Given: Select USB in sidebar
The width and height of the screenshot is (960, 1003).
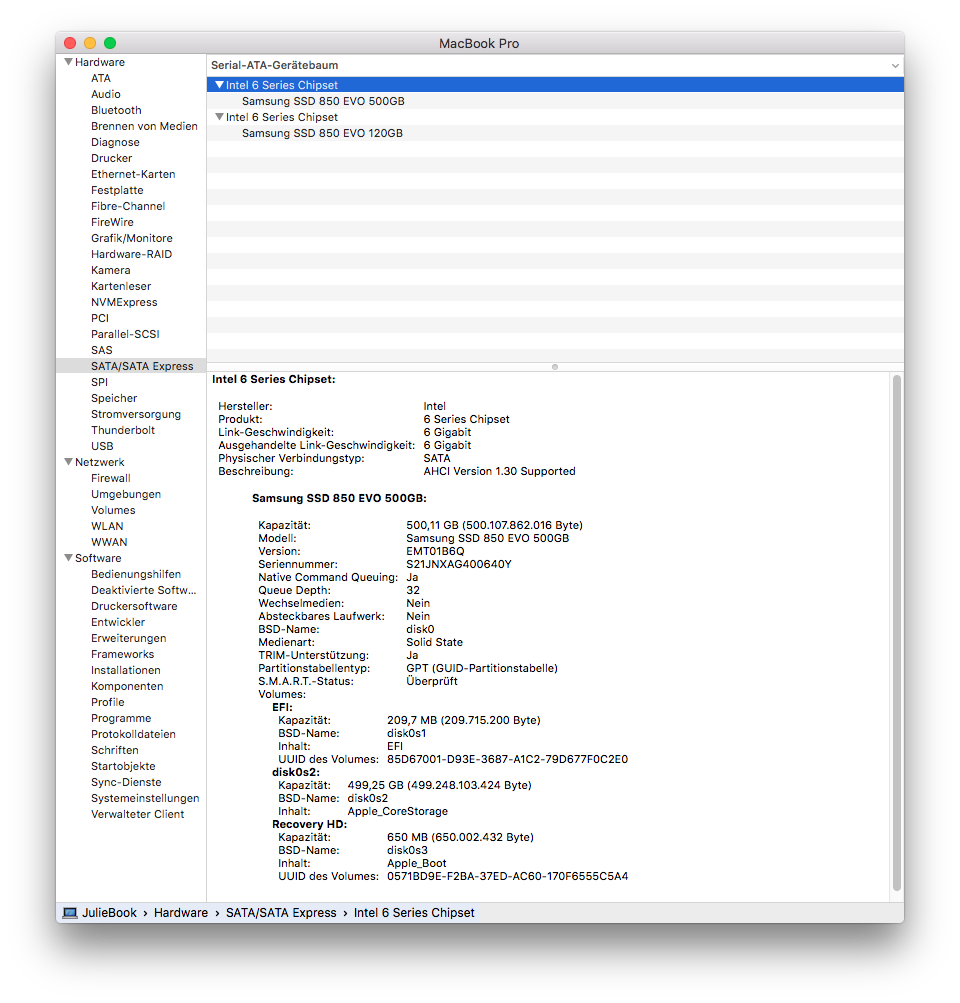Looking at the screenshot, I should click(x=102, y=446).
